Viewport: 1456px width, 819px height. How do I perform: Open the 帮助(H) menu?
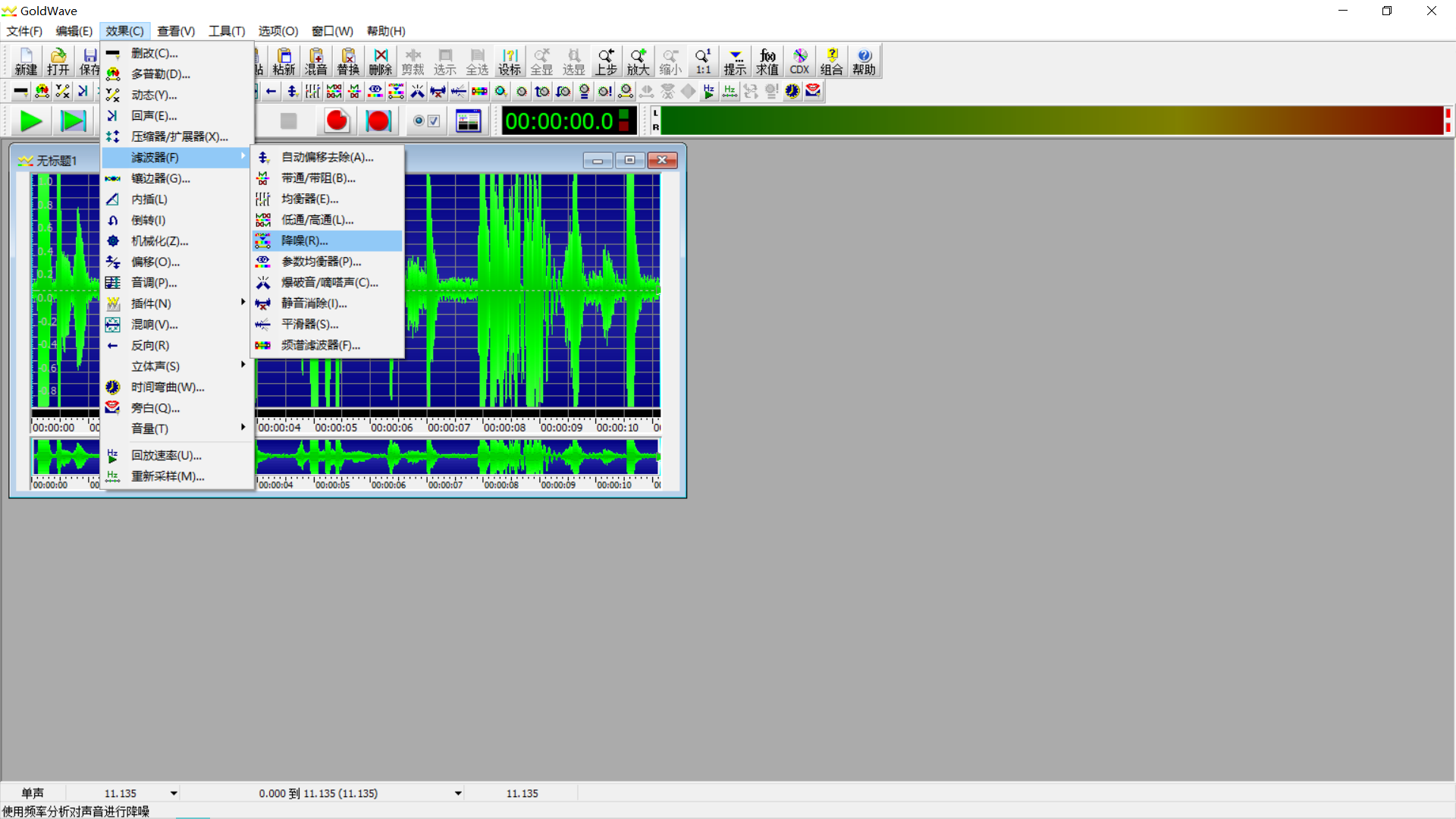tap(386, 31)
